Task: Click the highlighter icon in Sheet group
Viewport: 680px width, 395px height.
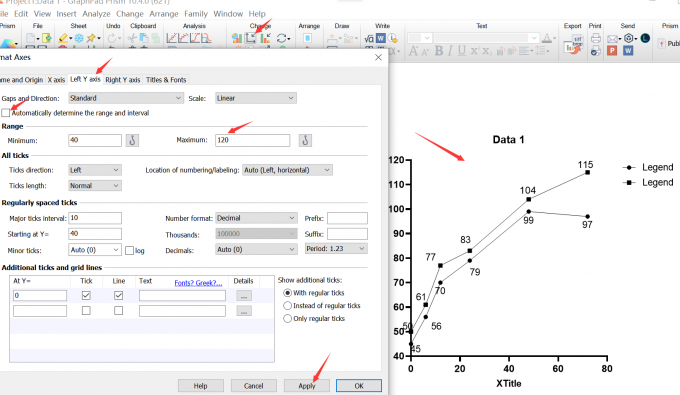Action: [x=63, y=38]
